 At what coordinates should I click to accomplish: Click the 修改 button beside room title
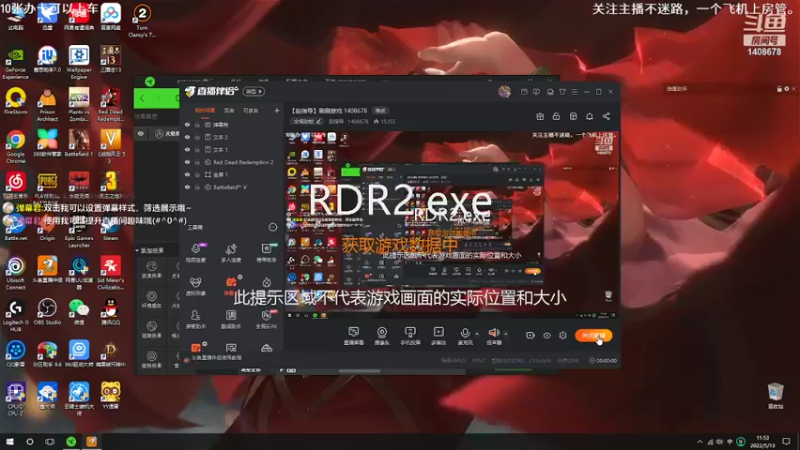coord(381,110)
